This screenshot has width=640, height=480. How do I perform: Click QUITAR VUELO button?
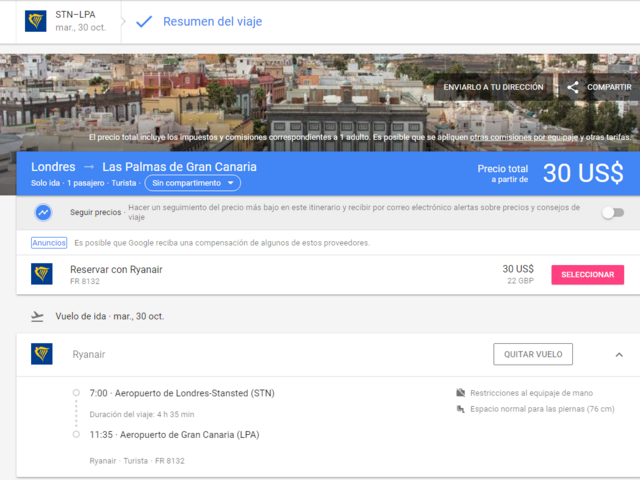point(533,354)
